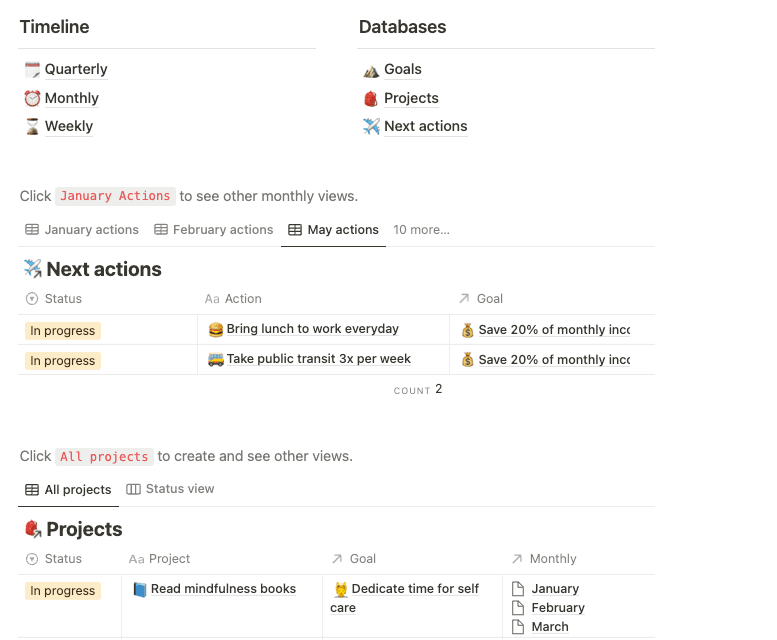Switch to February actions tab
The height and width of the screenshot is (640, 777).
[213, 230]
